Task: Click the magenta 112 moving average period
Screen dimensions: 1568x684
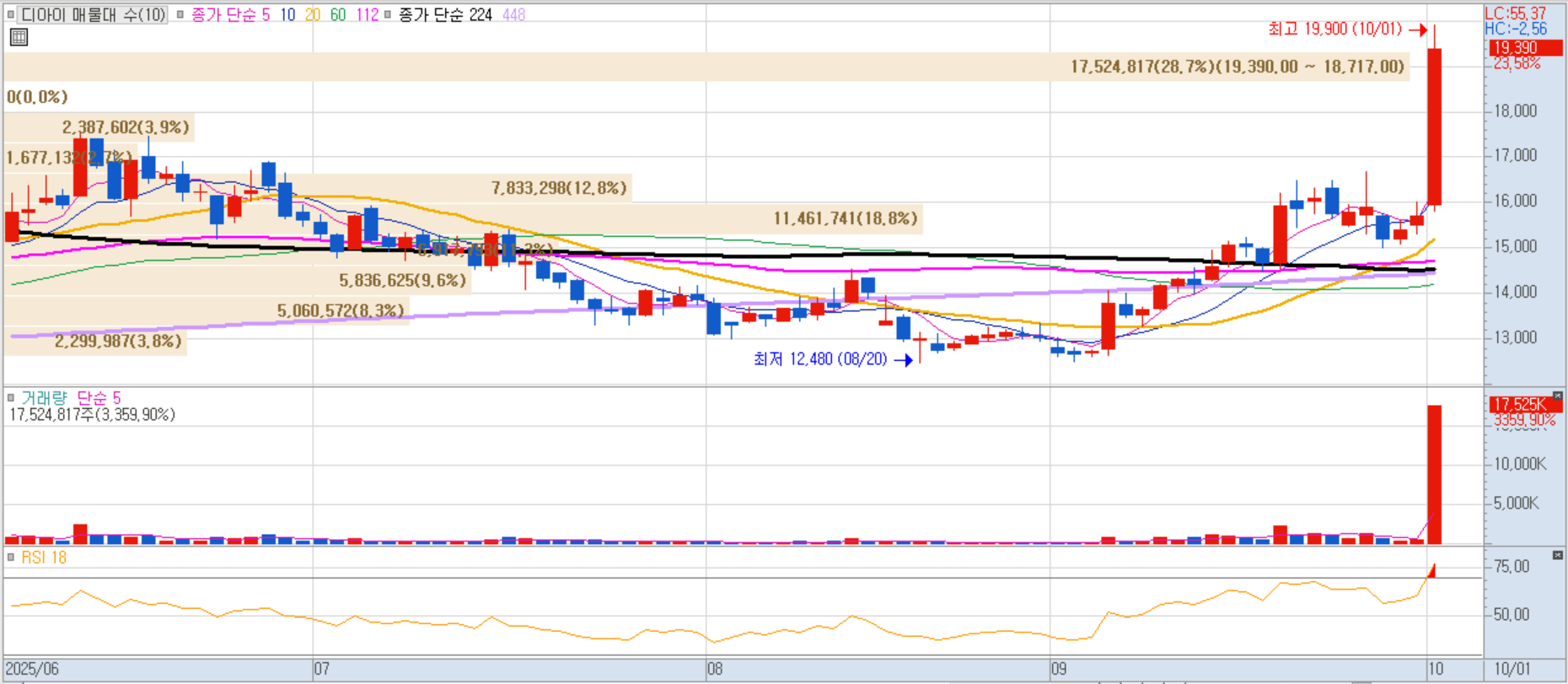Action: 367,14
